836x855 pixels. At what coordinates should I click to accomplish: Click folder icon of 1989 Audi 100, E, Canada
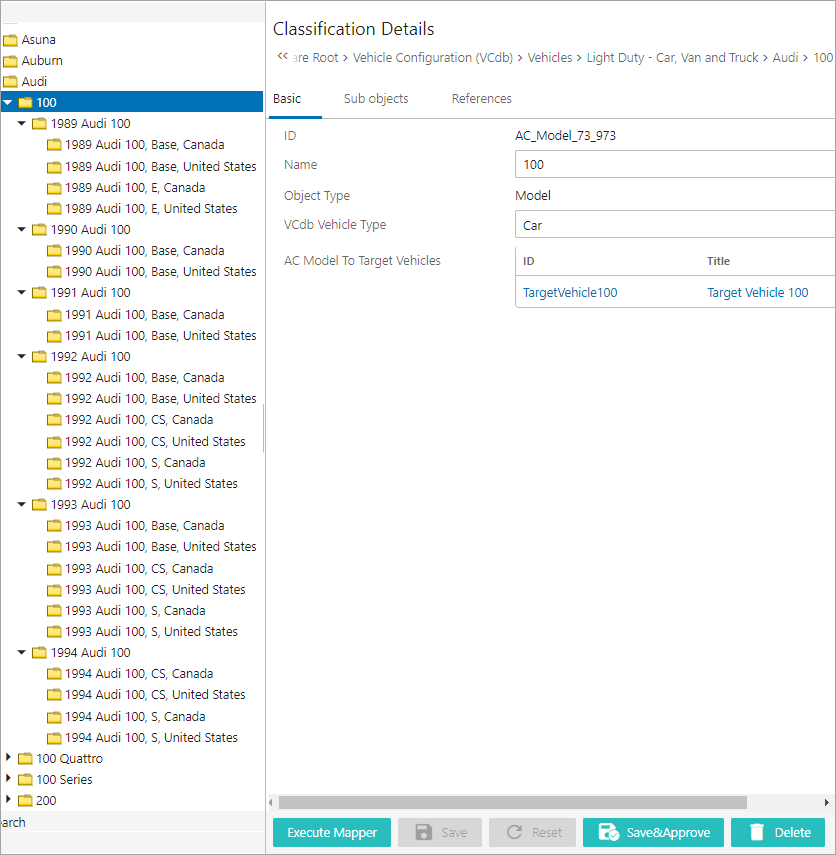point(54,188)
